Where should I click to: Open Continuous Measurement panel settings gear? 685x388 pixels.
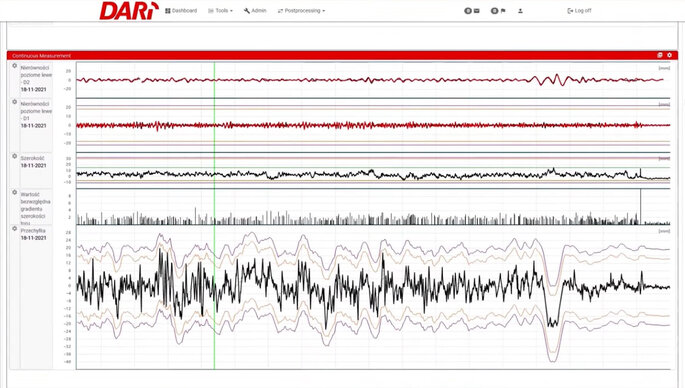click(669, 55)
